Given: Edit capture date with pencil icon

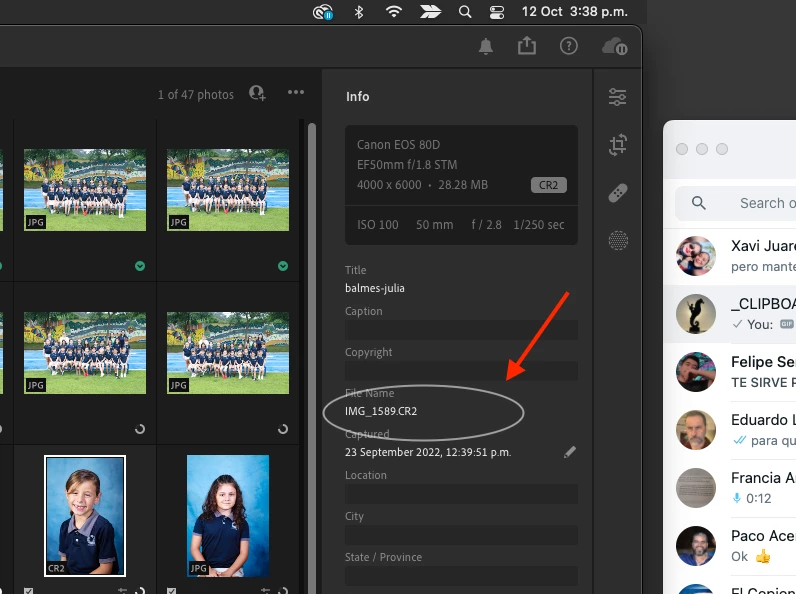Looking at the screenshot, I should coord(570,452).
